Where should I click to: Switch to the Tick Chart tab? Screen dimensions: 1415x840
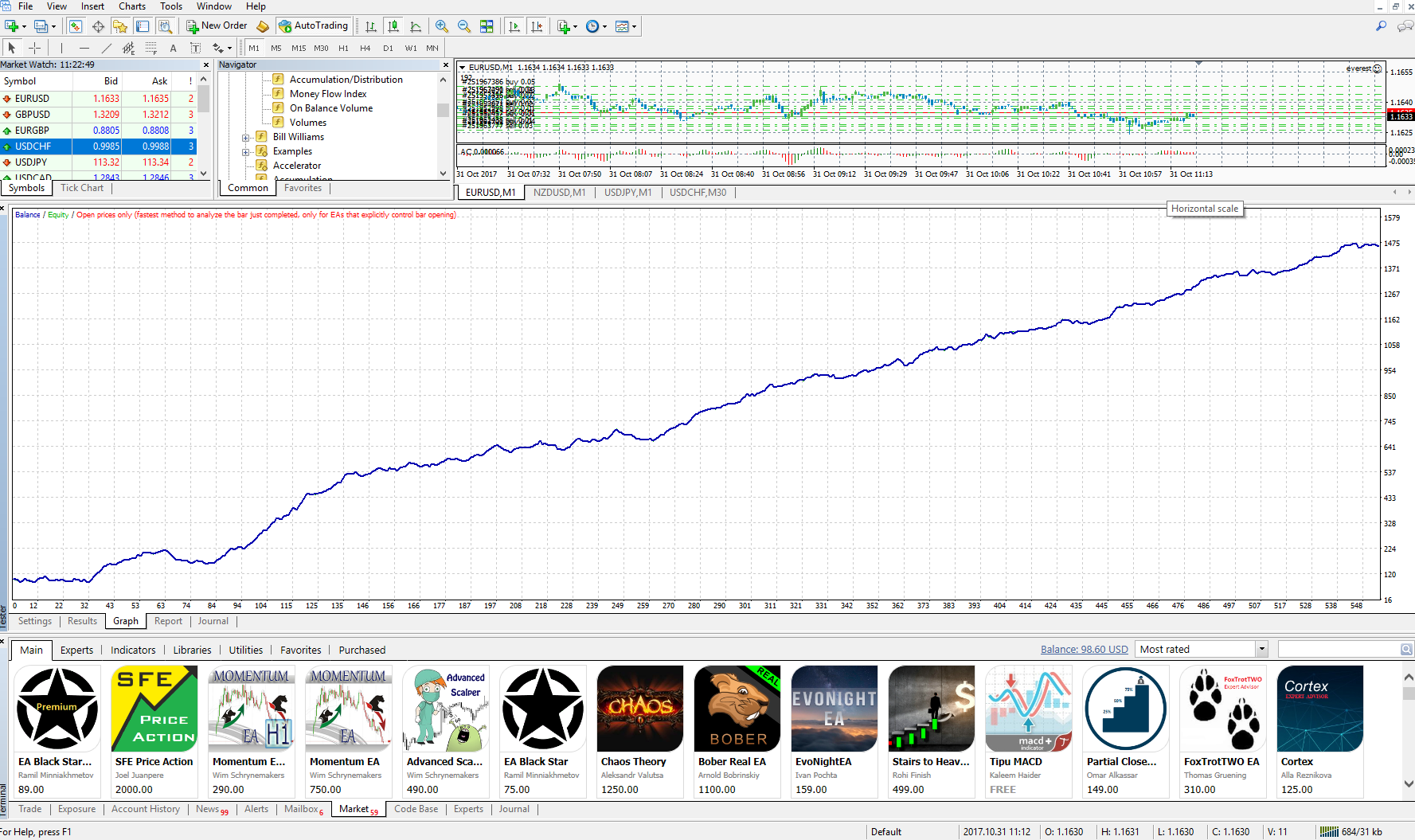(82, 188)
